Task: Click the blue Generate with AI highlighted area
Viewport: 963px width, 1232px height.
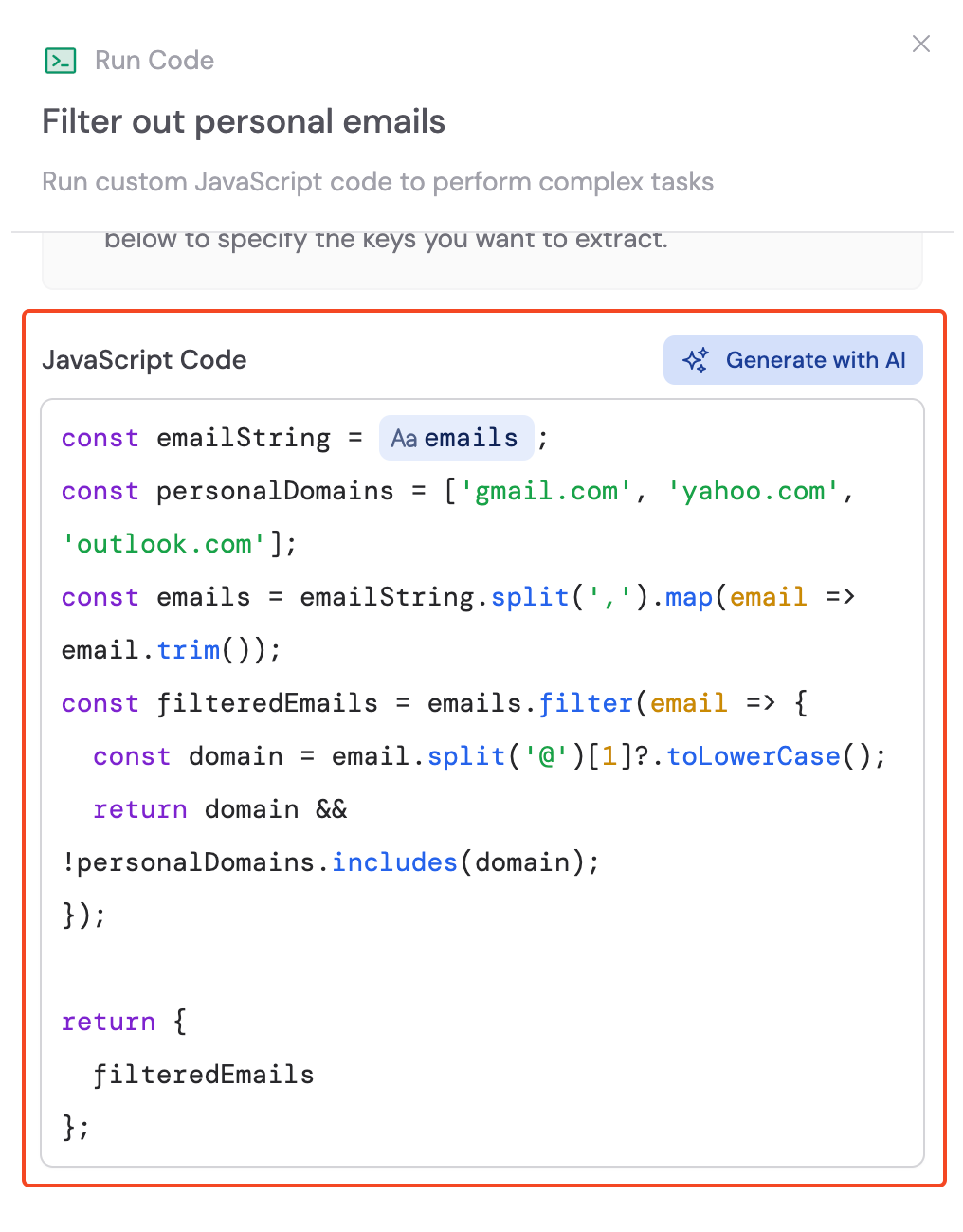Action: pos(792,360)
